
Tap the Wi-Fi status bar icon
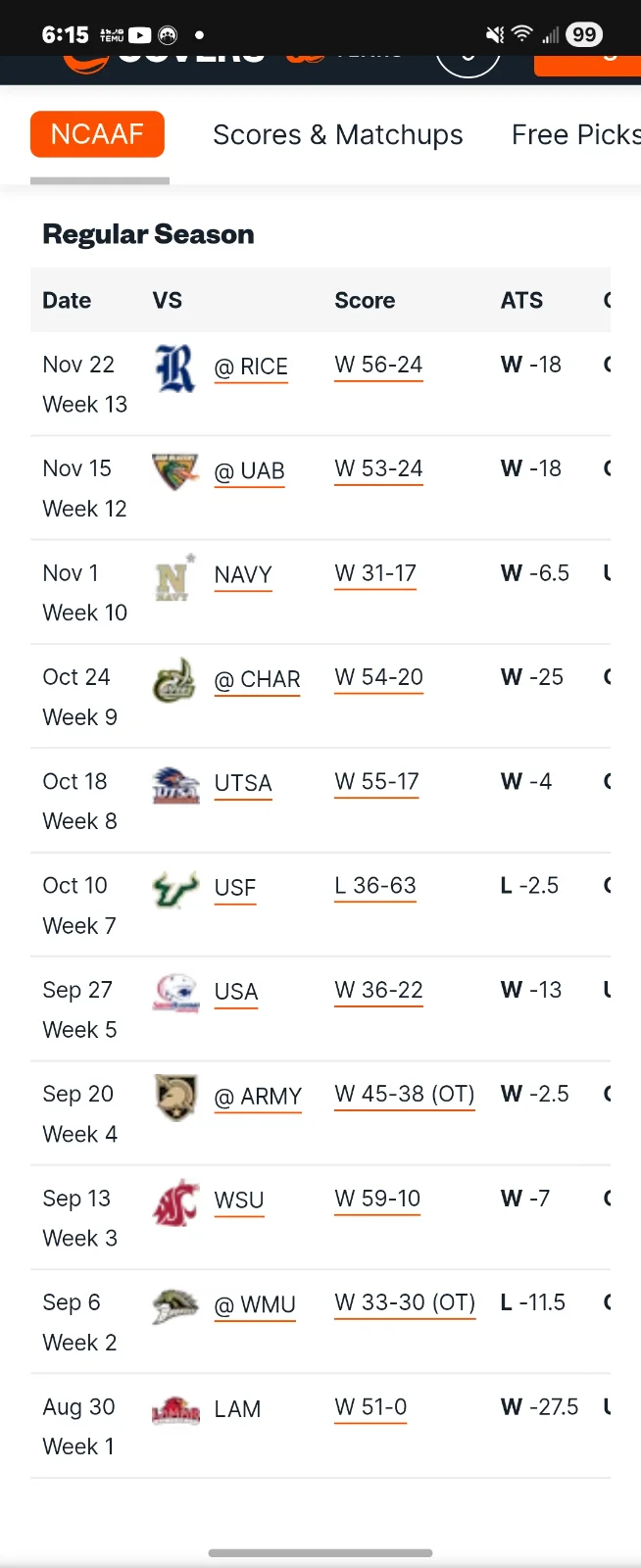tap(522, 34)
